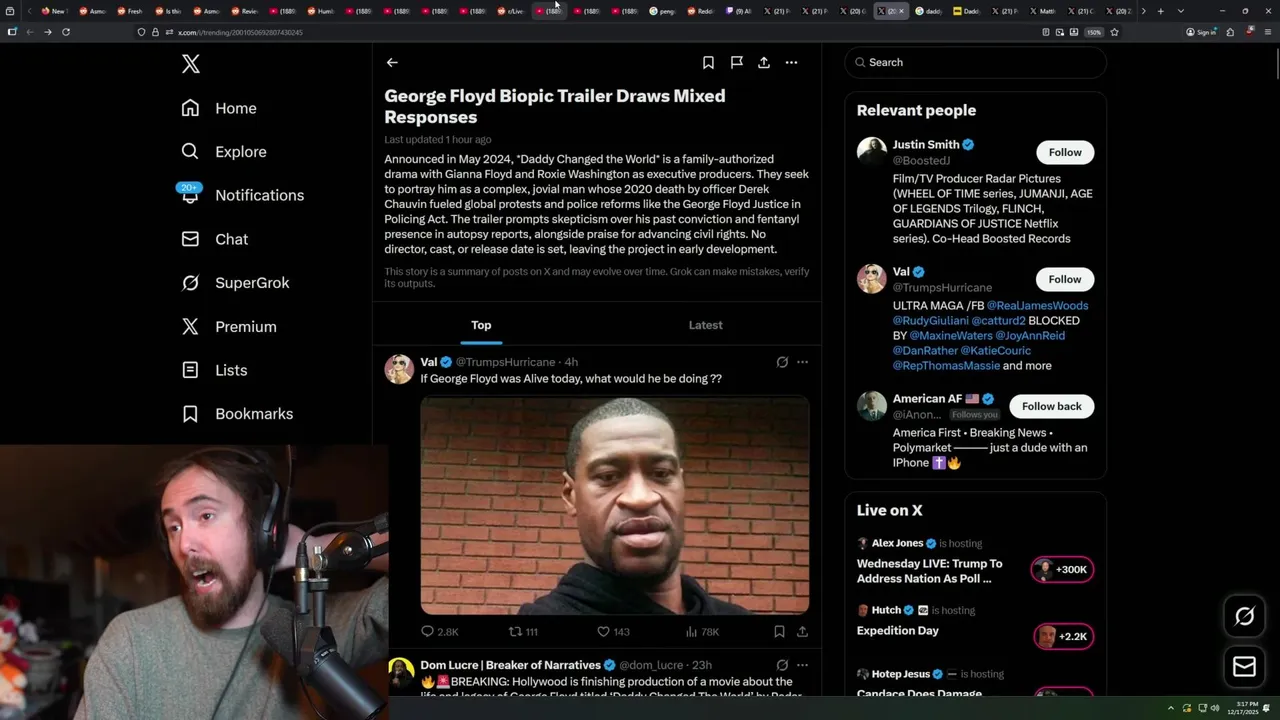Click the back arrow above the story title
This screenshot has height=720, width=1280.
pos(392,62)
